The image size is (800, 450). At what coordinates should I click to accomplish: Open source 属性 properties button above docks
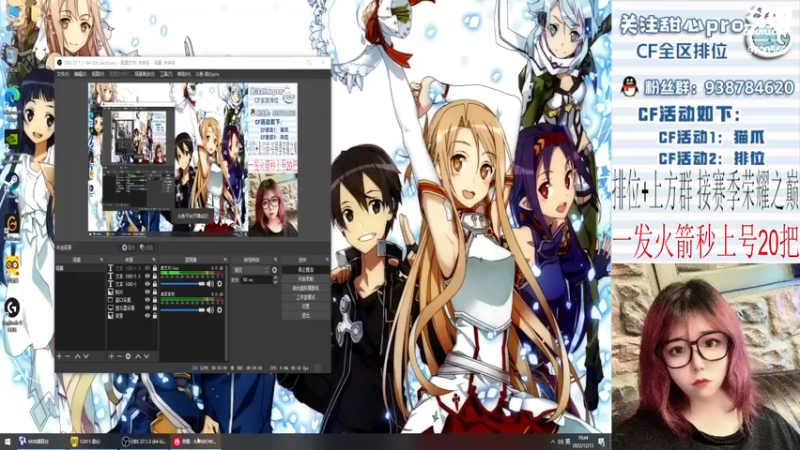pos(128,247)
